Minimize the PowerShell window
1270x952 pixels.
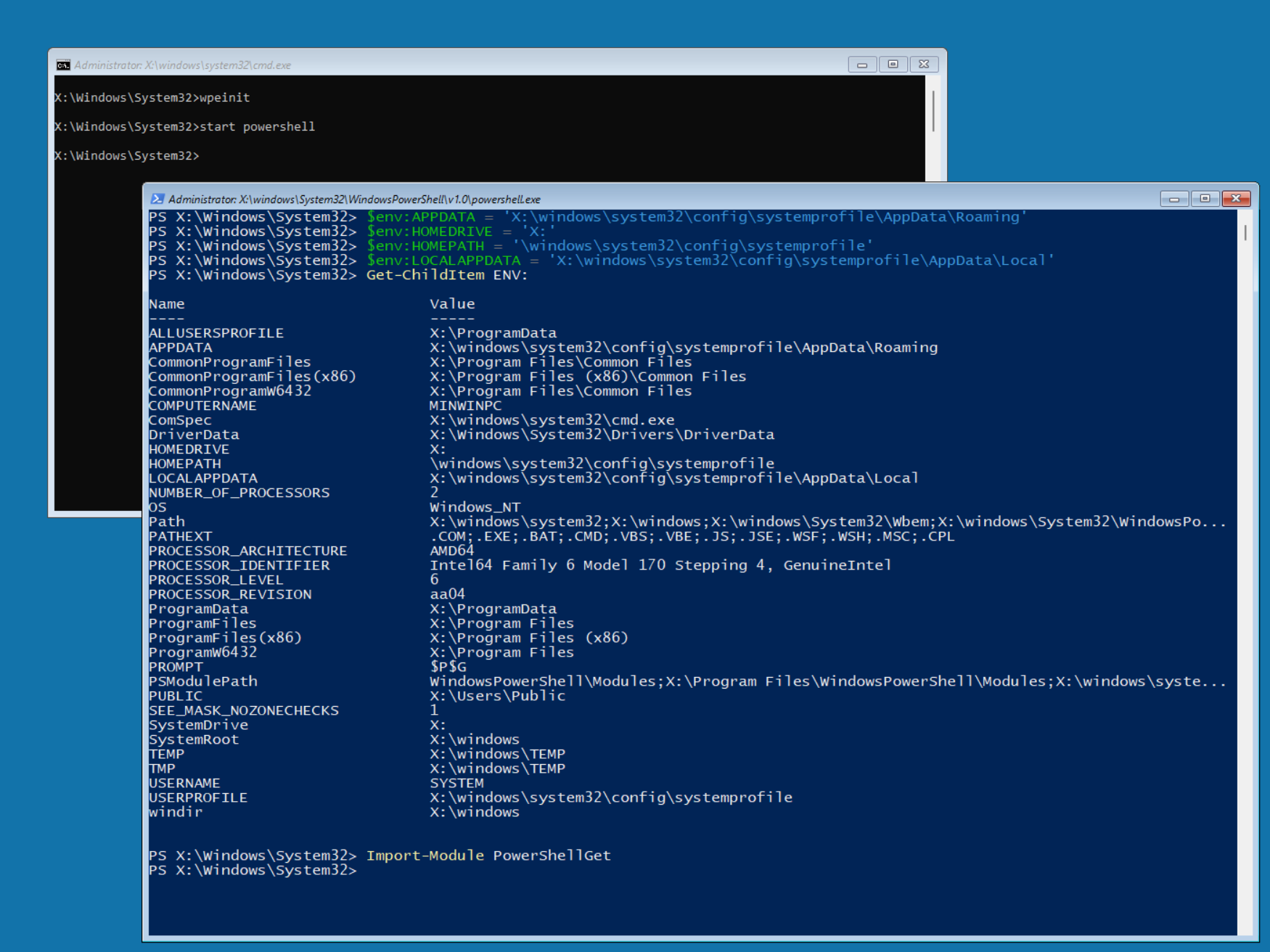coord(1173,199)
